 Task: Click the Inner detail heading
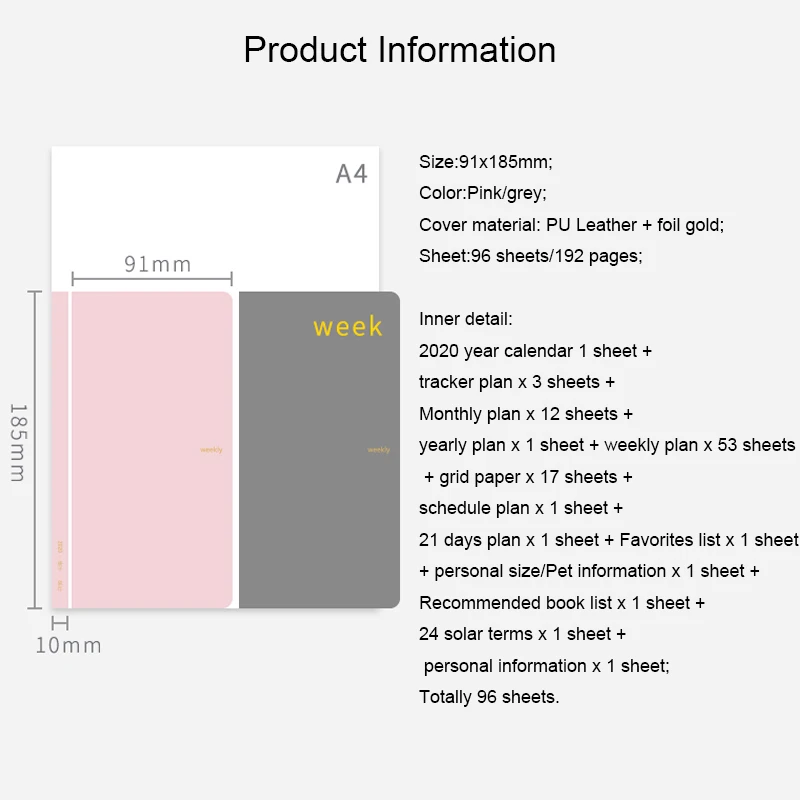pyautogui.click(x=465, y=319)
